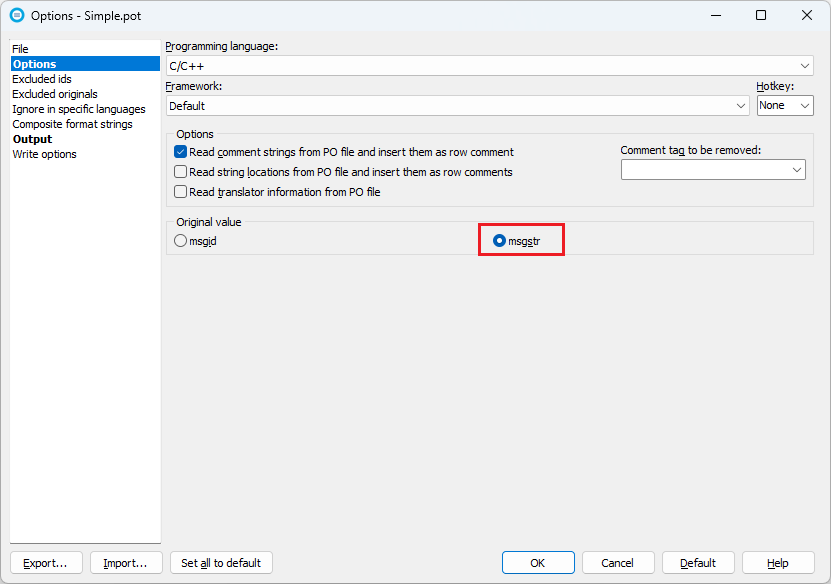Select the Composite format strings page
Image resolution: width=831 pixels, height=584 pixels.
point(72,123)
